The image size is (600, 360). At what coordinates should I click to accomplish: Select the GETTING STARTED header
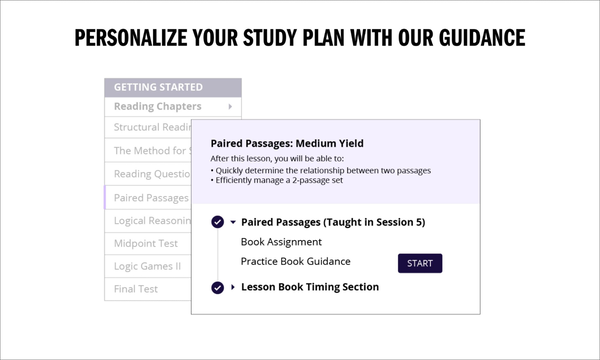[x=173, y=87]
